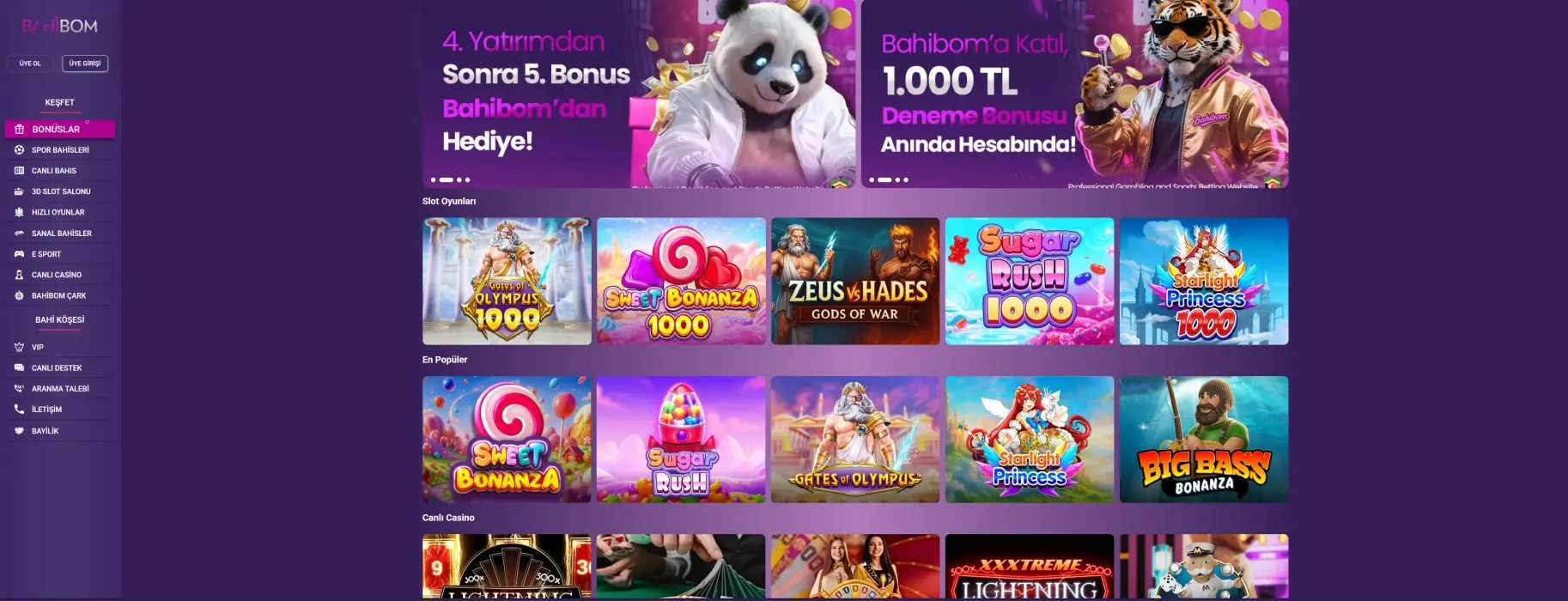The width and height of the screenshot is (1568, 601).
Task: Click the Canlı Bahis sidebar icon
Action: [19, 171]
